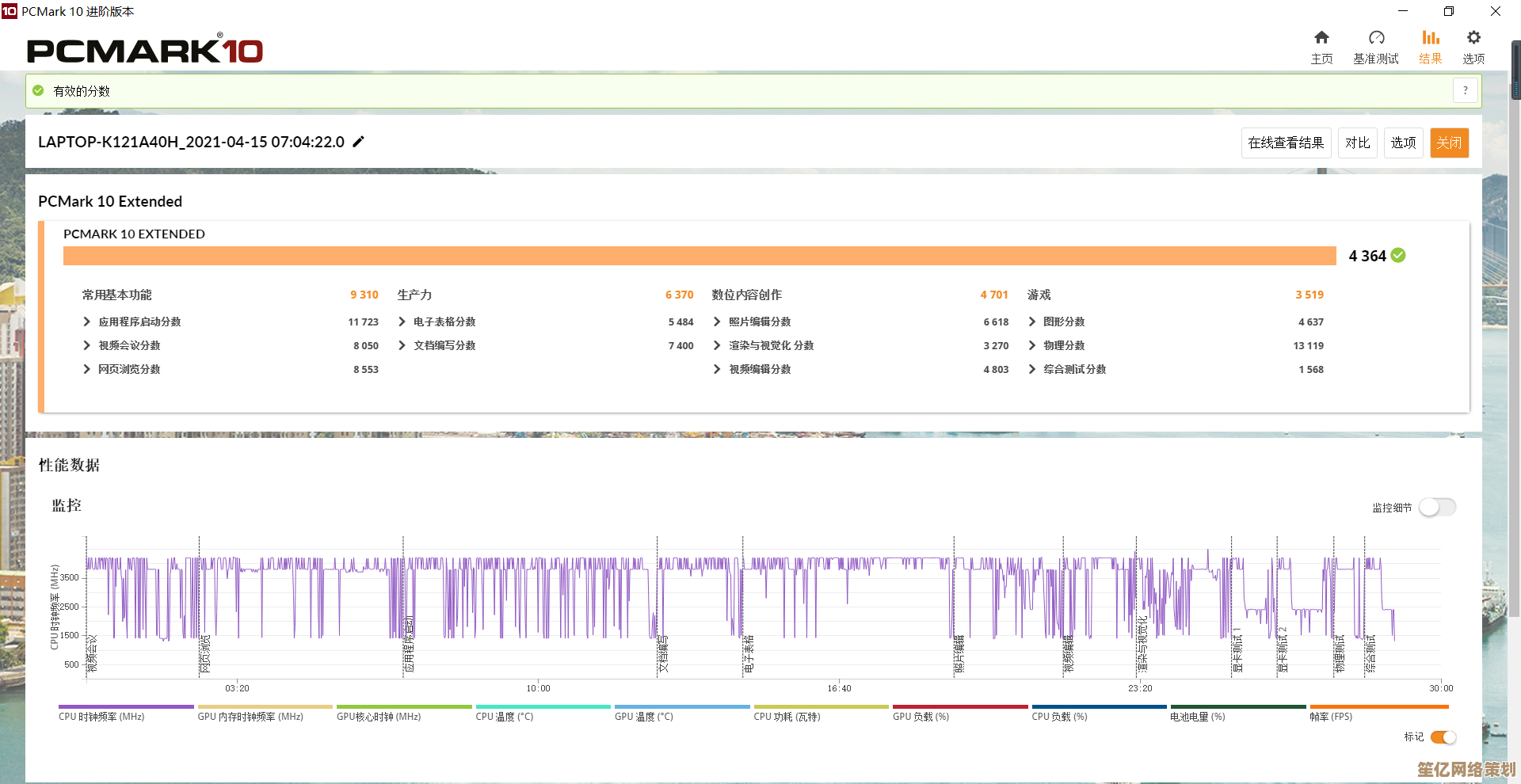Expand the 照片编辑分数 row
The height and width of the screenshot is (784, 1521).
(x=717, y=322)
